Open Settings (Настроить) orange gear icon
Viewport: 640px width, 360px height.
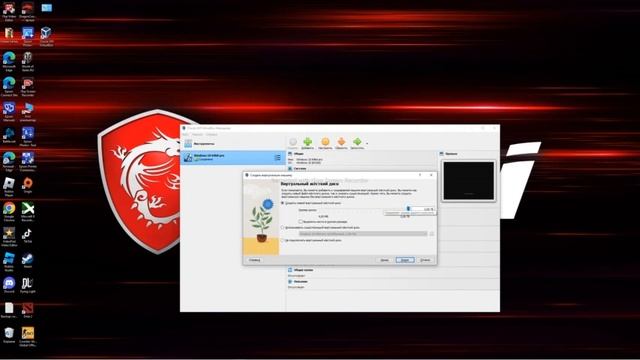pos(325,142)
